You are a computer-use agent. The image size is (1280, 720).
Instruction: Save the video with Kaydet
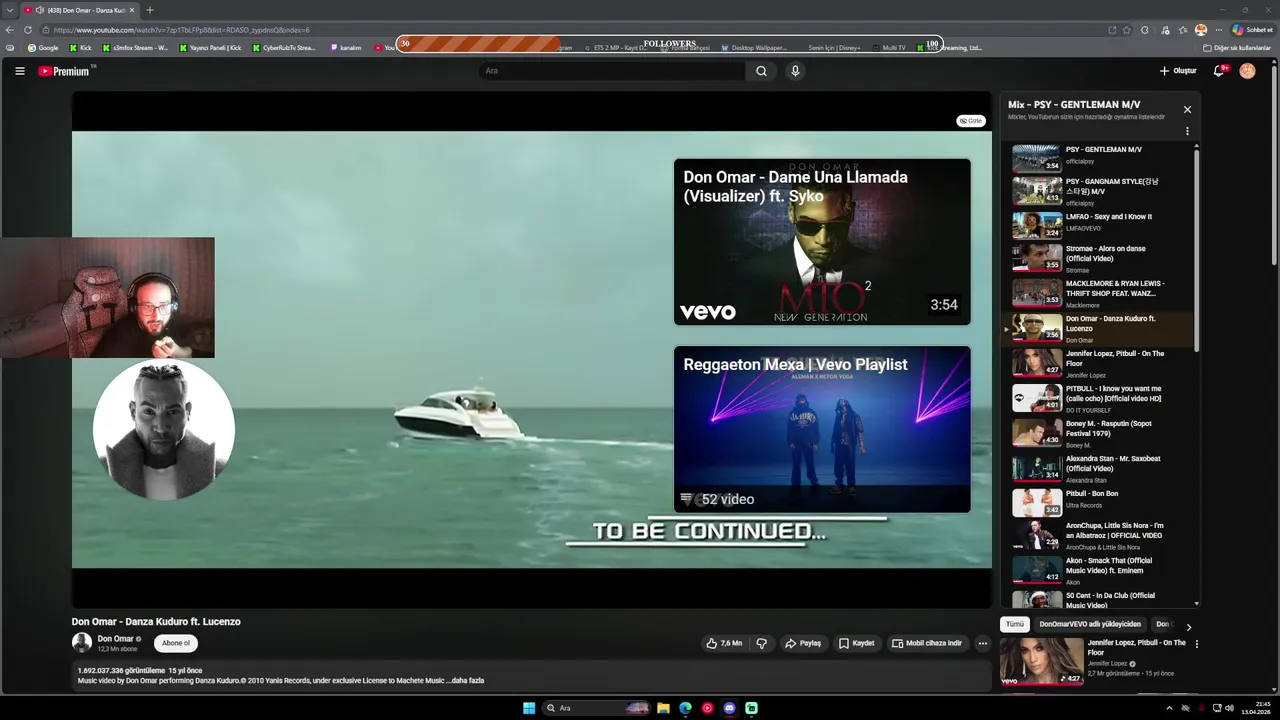pos(856,643)
